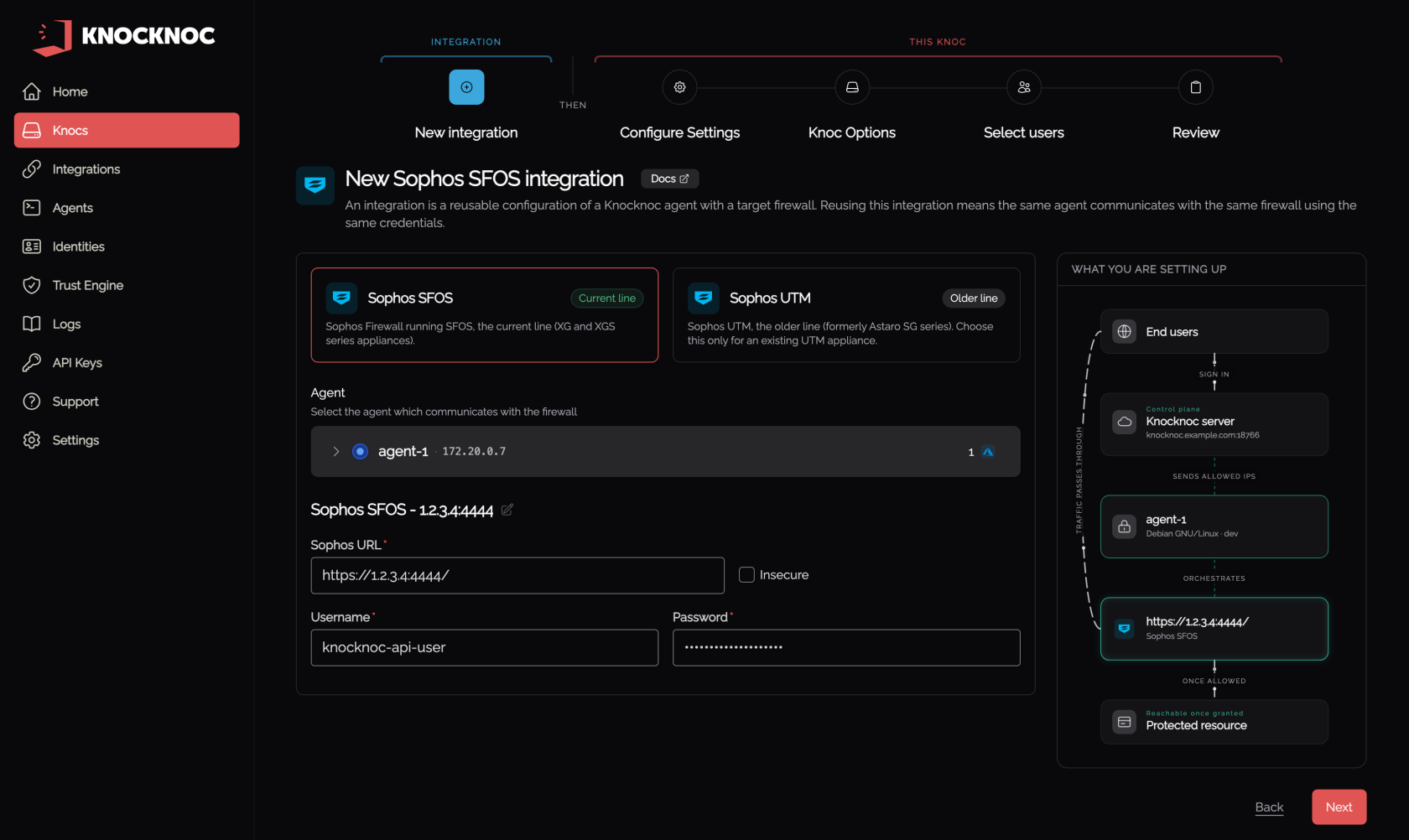This screenshot has height=840, width=1409.
Task: Enable the Insecure checkbox
Action: 746,575
